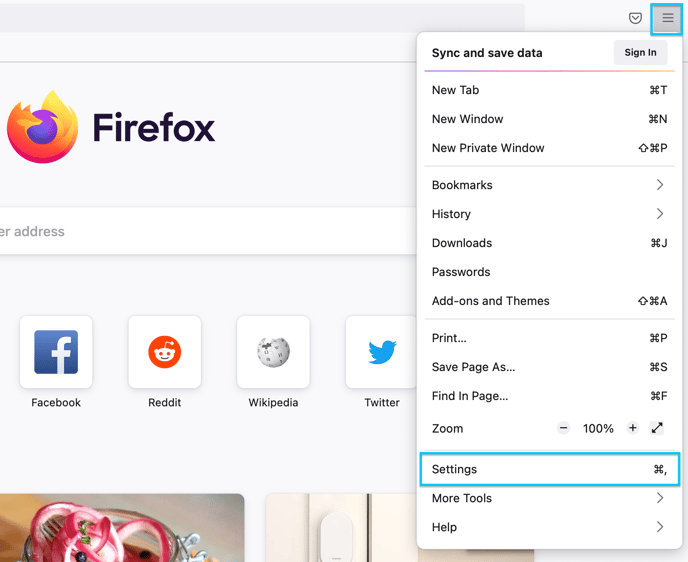
Task: Open the Twitter shortcut tile
Action: coord(381,352)
